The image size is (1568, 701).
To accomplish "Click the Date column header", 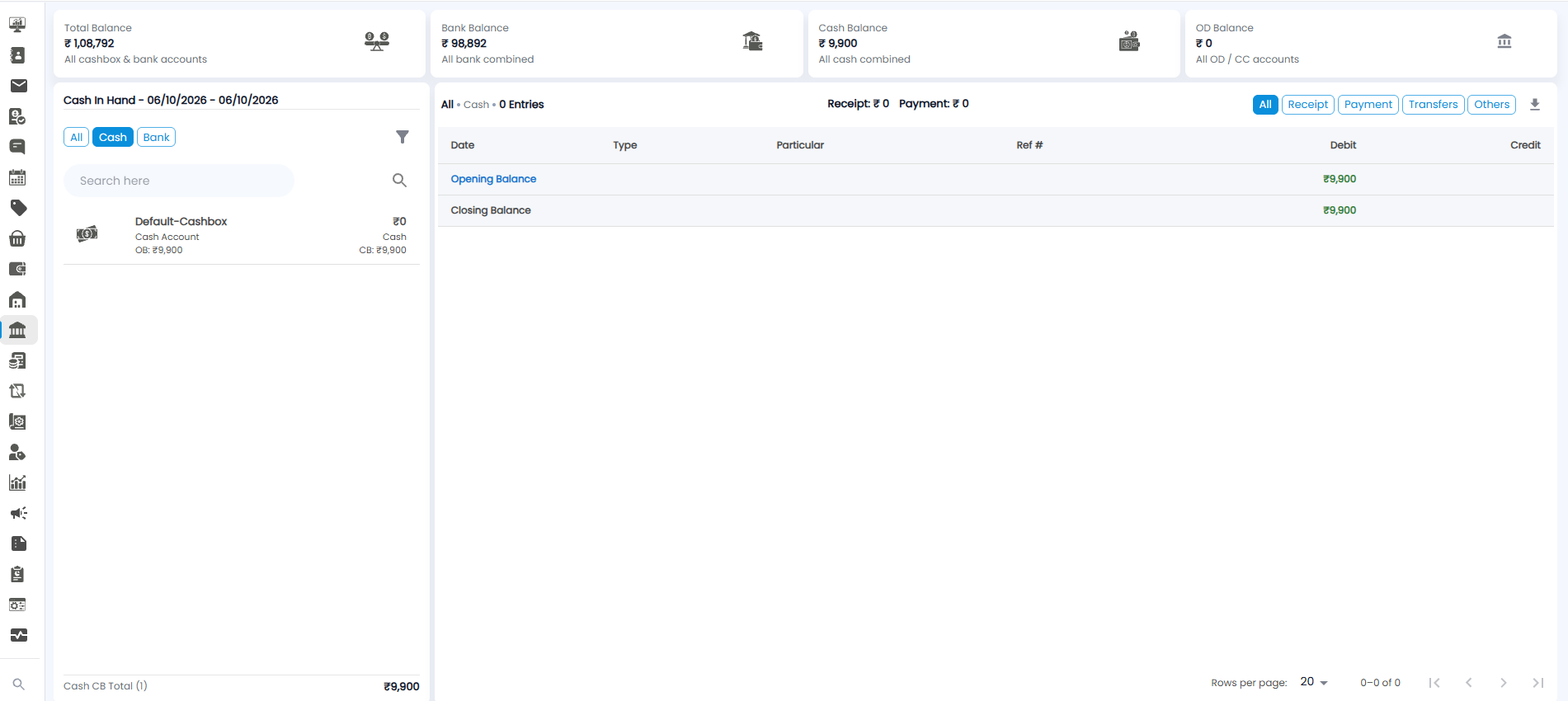I will pos(462,145).
